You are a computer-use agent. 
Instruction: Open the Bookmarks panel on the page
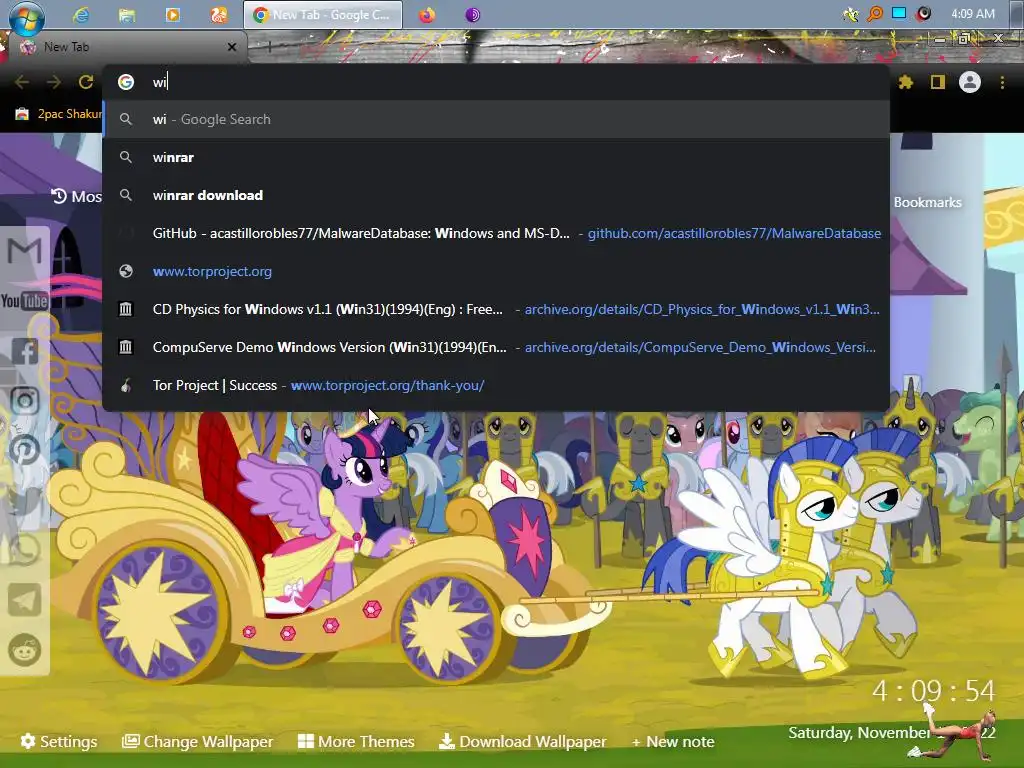coord(927,202)
